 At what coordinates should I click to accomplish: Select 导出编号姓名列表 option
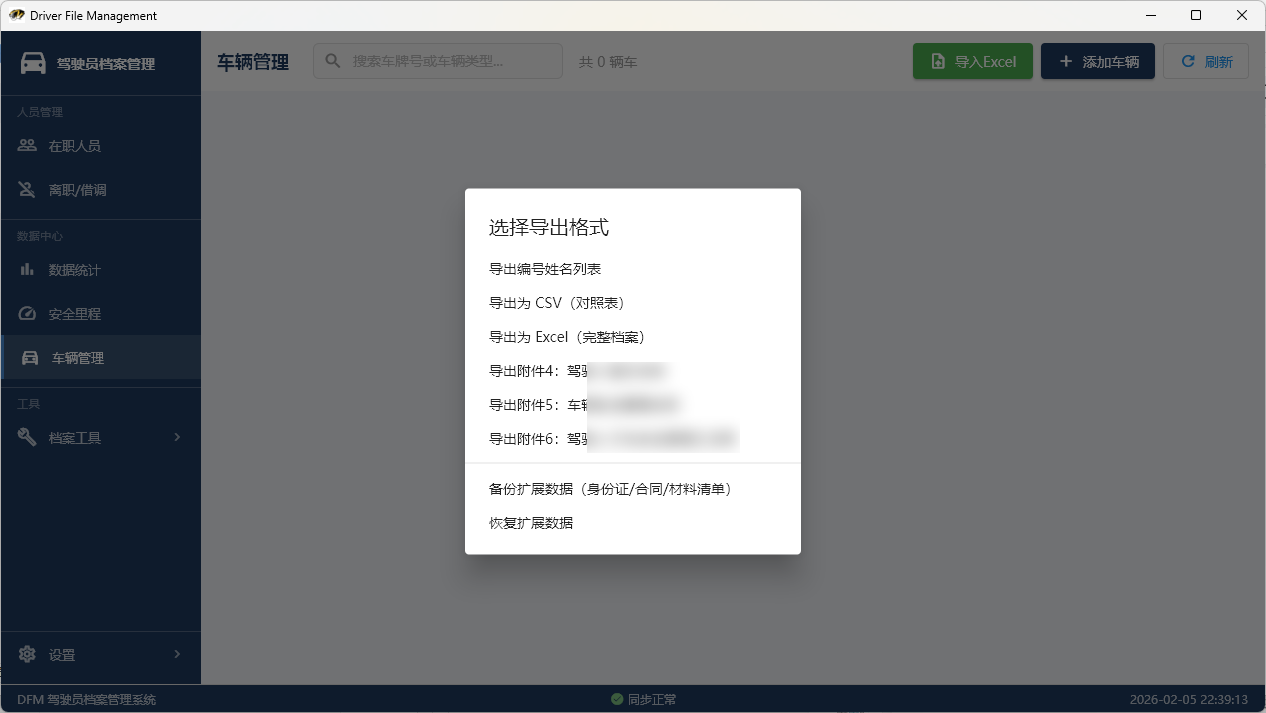(x=545, y=269)
